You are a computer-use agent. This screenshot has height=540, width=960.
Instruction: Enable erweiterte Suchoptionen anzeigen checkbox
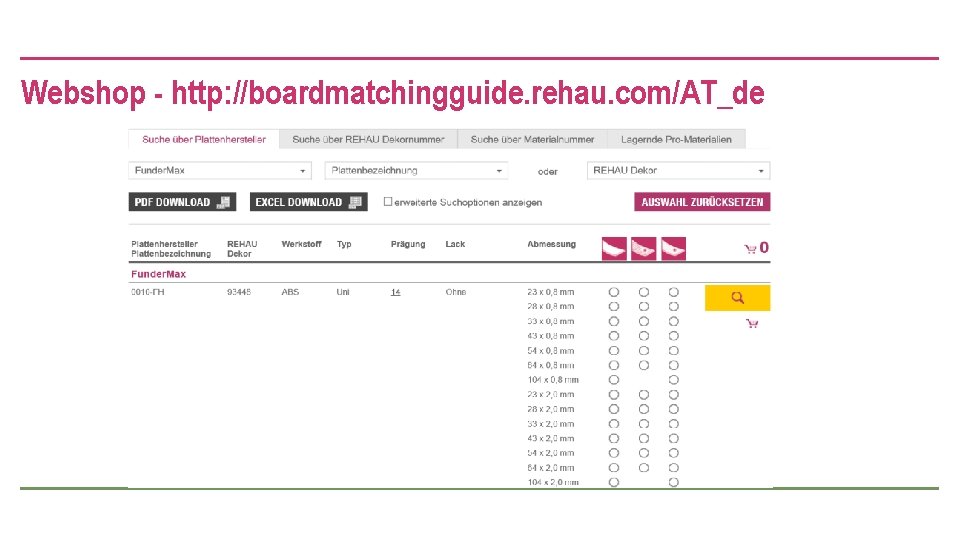click(x=388, y=201)
